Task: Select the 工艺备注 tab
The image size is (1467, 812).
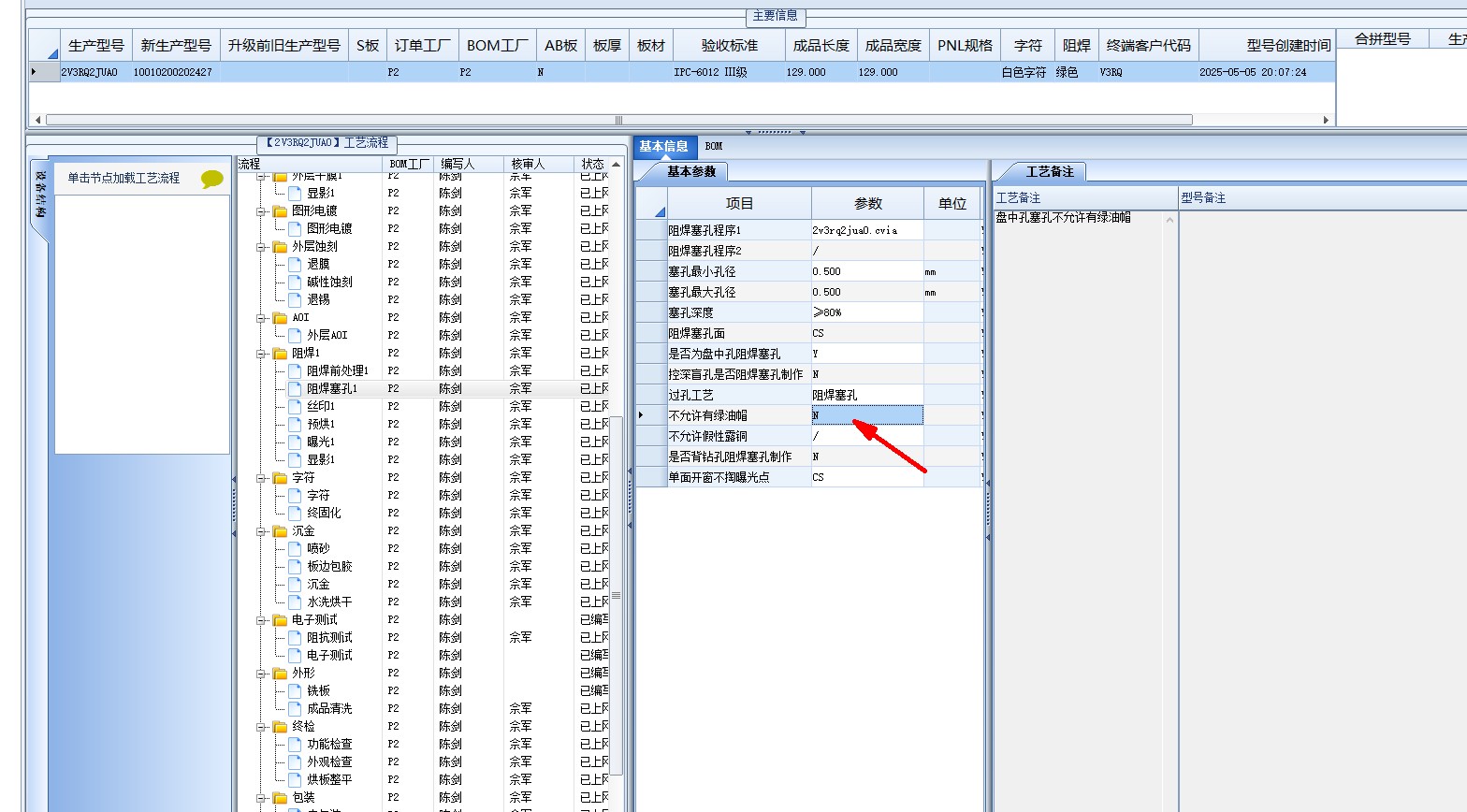Action: click(x=1050, y=172)
